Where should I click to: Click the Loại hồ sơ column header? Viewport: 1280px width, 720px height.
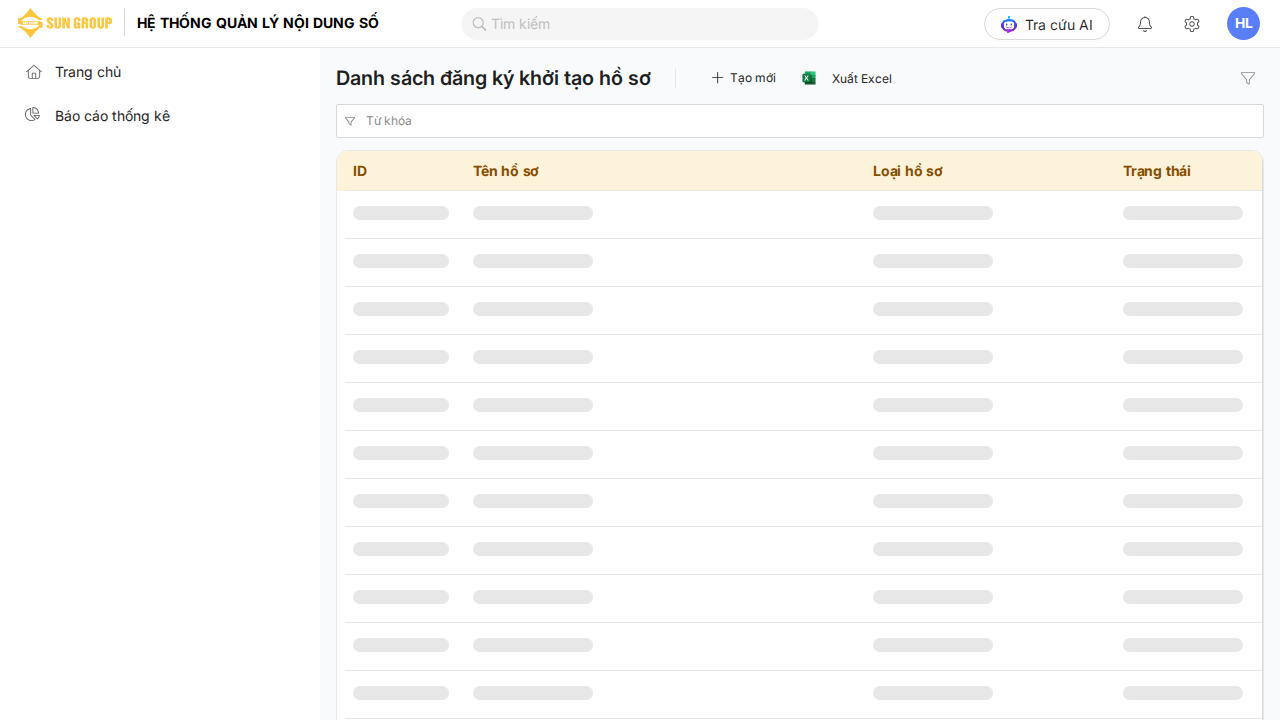[x=907, y=171]
